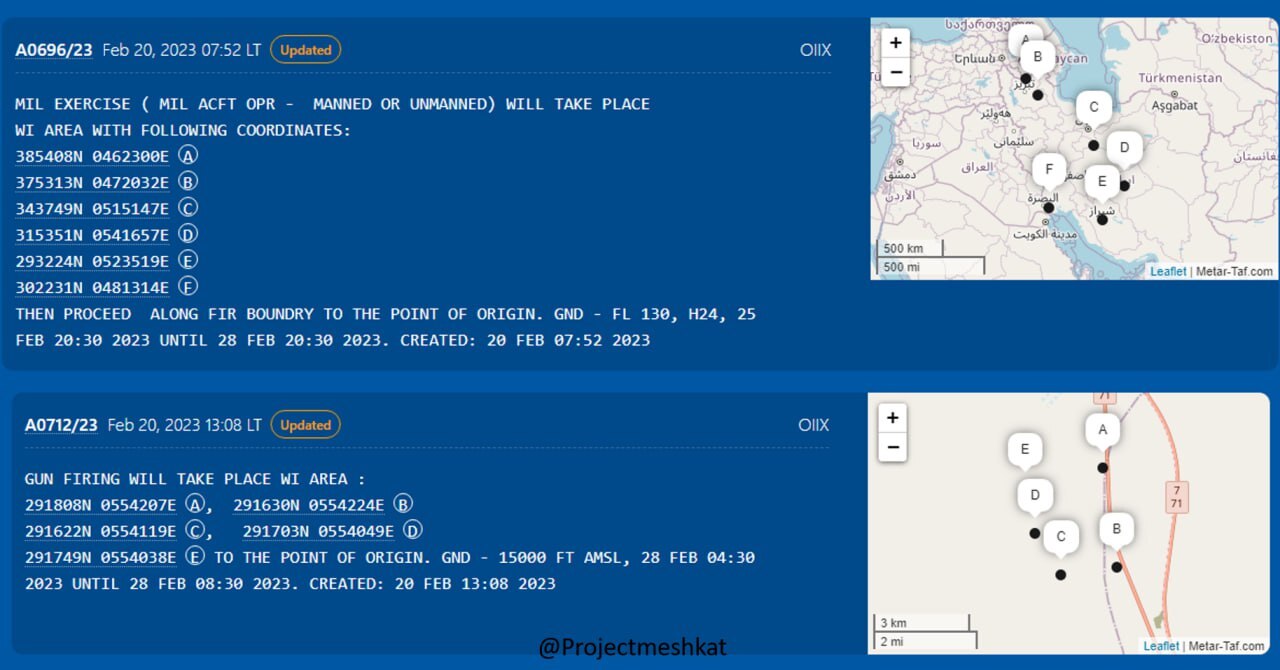Select coordinate 291808N 0554207E

click(100, 505)
